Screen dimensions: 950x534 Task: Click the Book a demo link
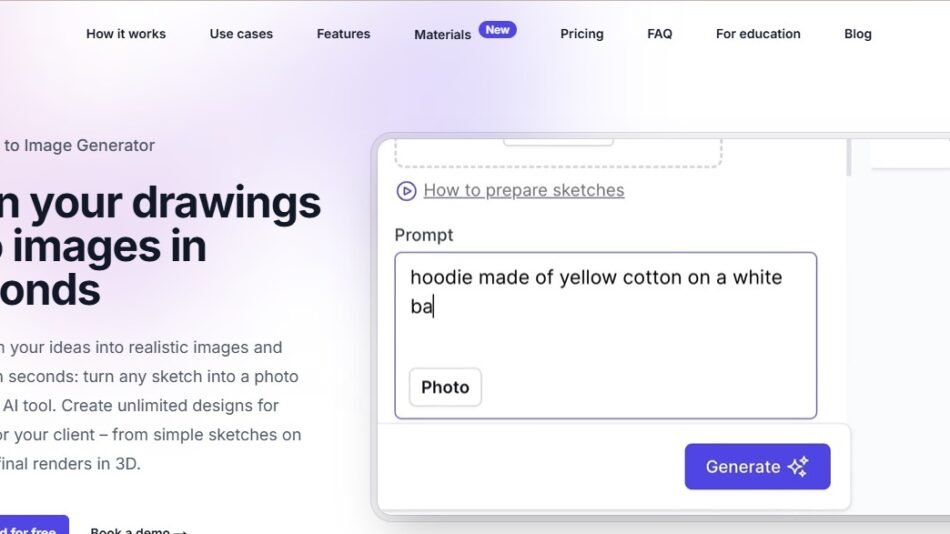pyautogui.click(x=138, y=529)
